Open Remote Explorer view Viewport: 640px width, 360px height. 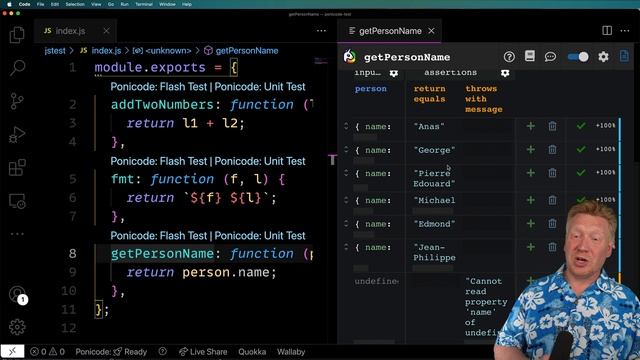click(x=17, y=201)
